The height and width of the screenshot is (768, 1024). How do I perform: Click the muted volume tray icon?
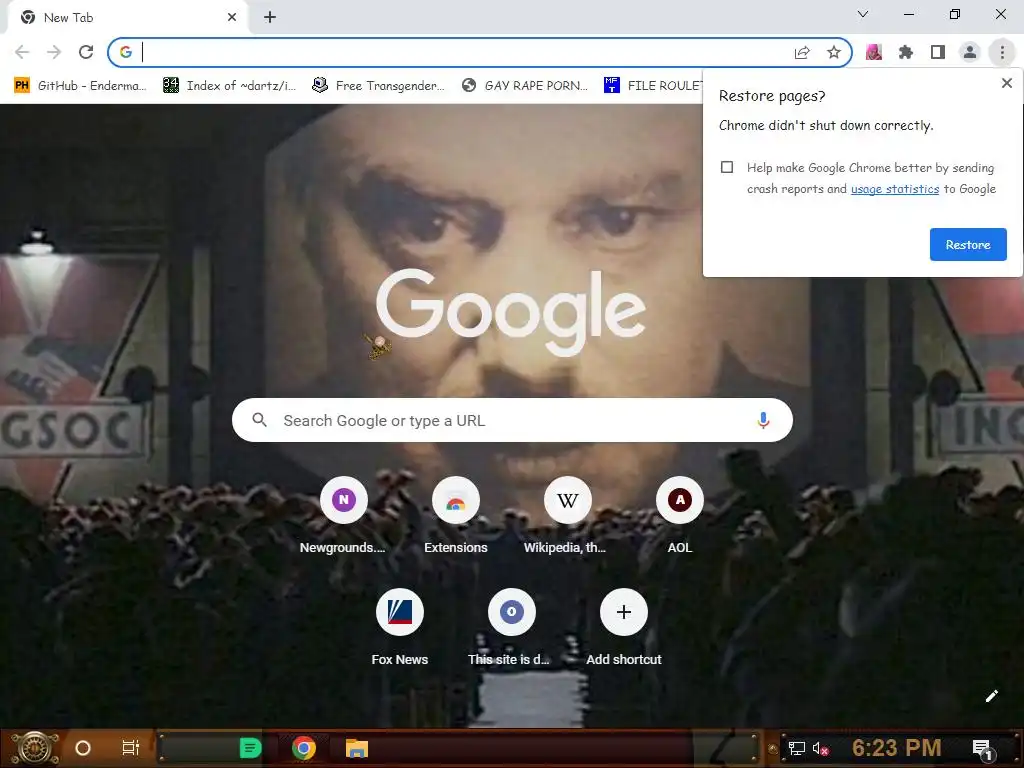(821, 748)
